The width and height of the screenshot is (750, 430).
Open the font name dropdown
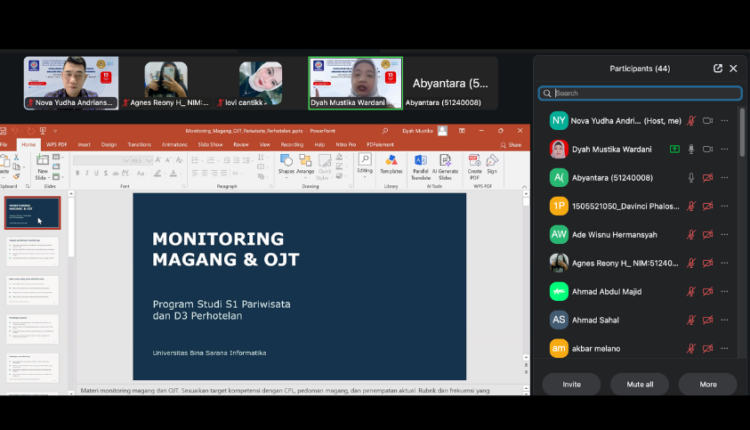(x=125, y=160)
